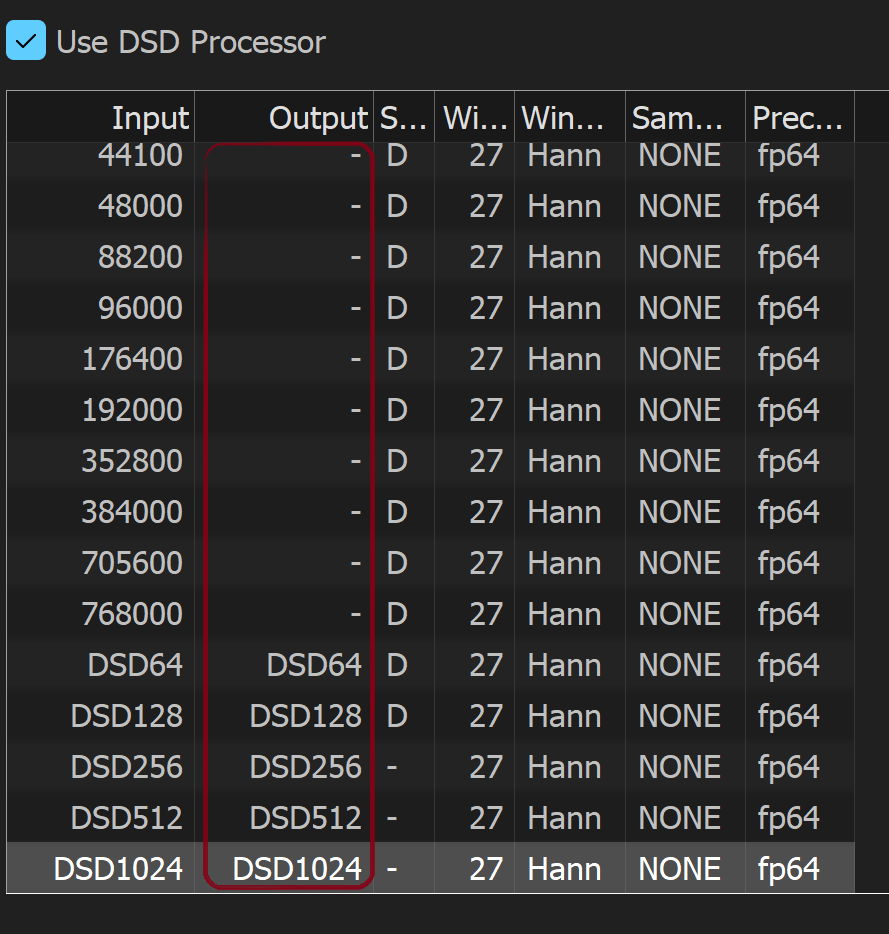Viewport: 889px width, 934px height.
Task: Click NONE value in 352800 row
Action: pos(679,462)
